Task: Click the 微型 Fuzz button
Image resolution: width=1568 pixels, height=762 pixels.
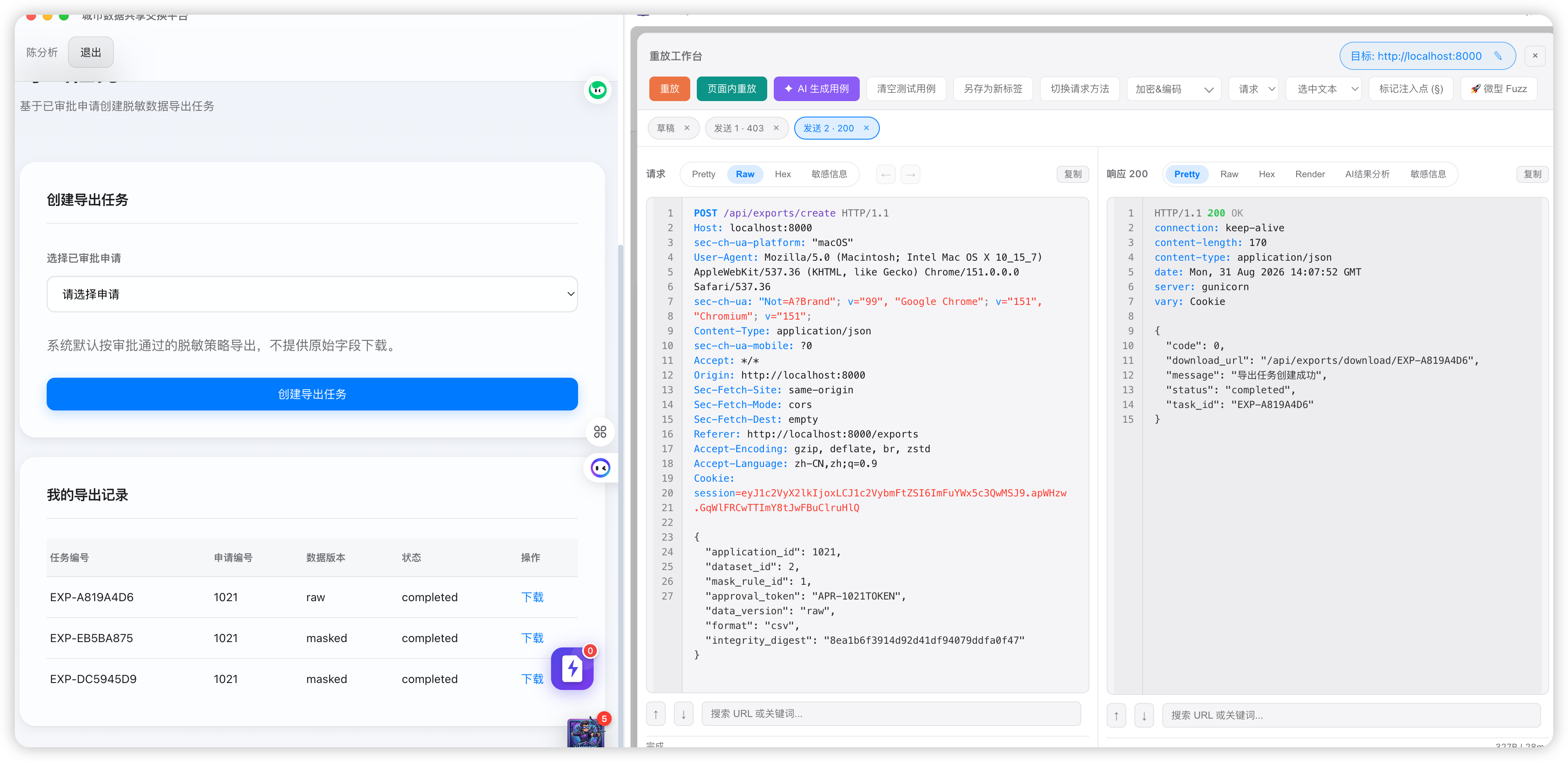Action: [x=1499, y=89]
